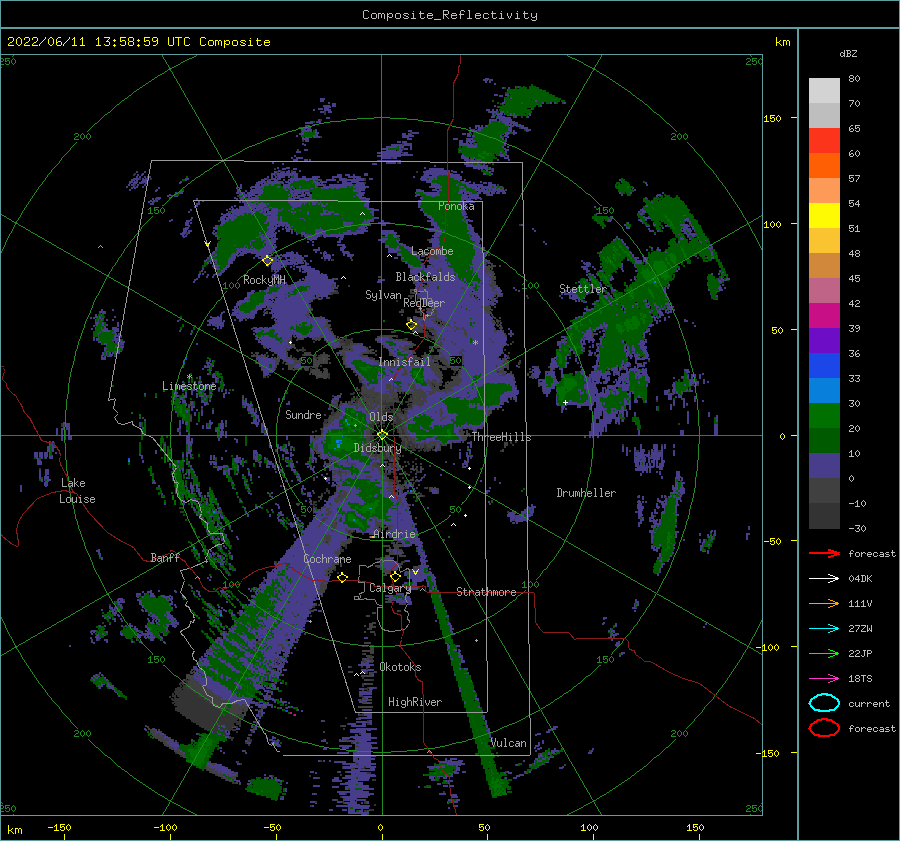
Task: Click the Calgary city label
Action: (x=390, y=588)
